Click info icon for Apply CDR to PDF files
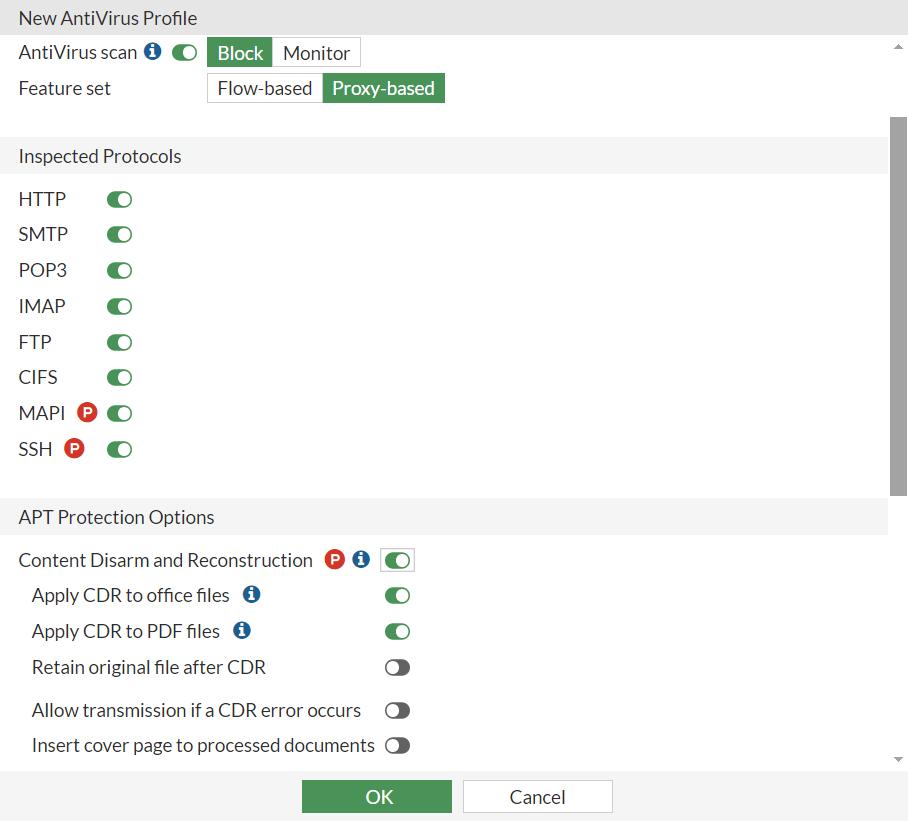 pyautogui.click(x=242, y=631)
